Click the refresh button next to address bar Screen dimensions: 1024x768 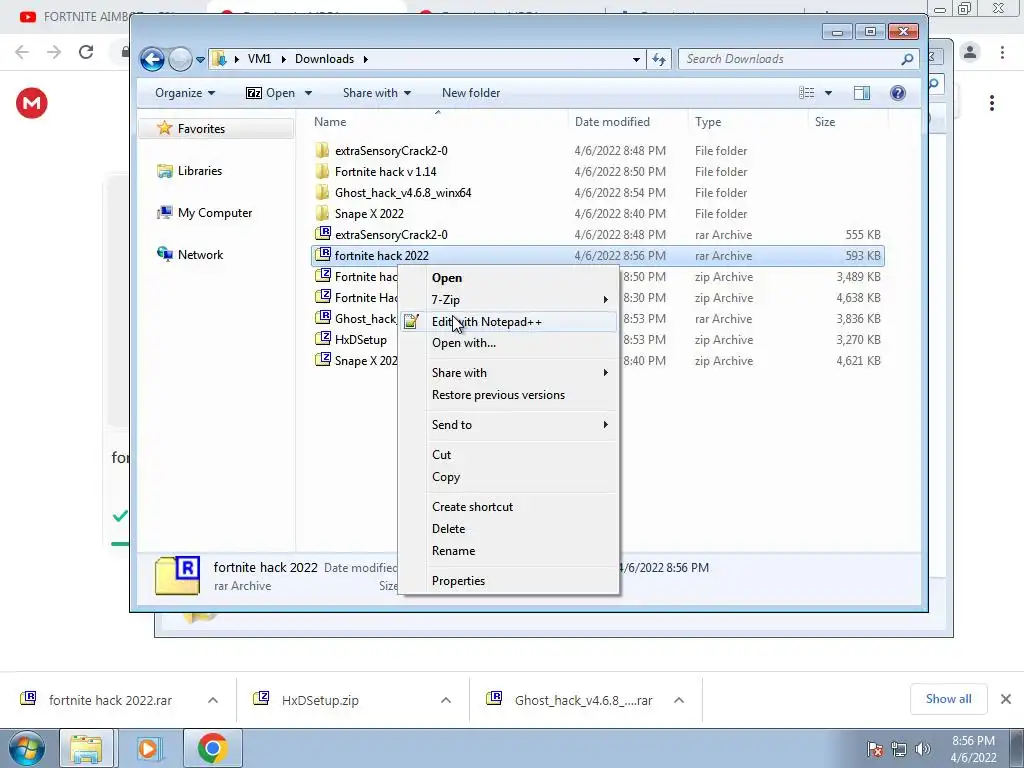[659, 59]
